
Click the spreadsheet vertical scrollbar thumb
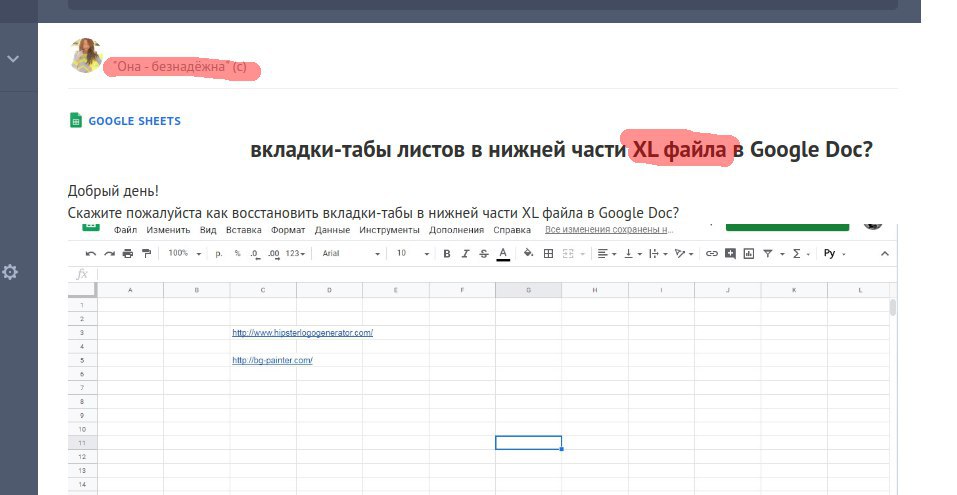point(893,307)
